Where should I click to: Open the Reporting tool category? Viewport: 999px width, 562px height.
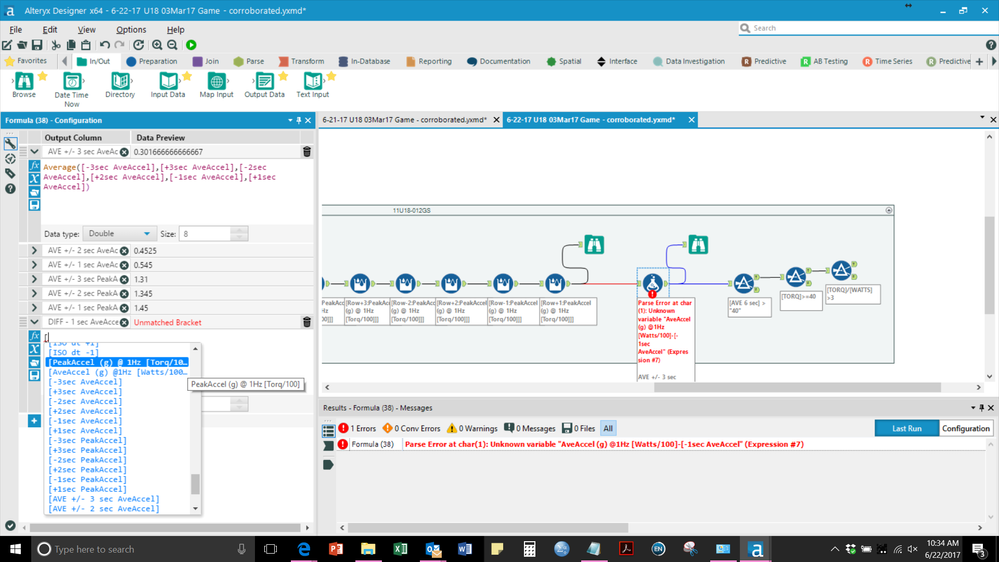tap(429, 61)
